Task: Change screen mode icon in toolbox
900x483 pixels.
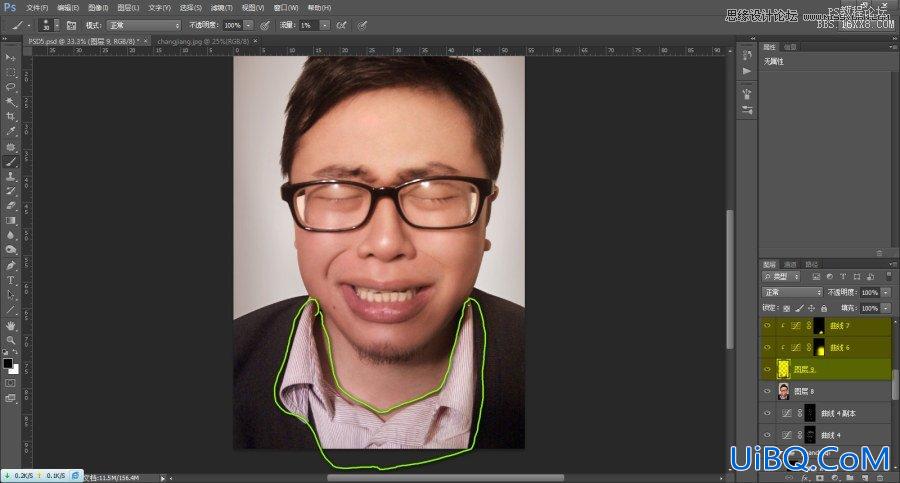Action: [x=10, y=397]
